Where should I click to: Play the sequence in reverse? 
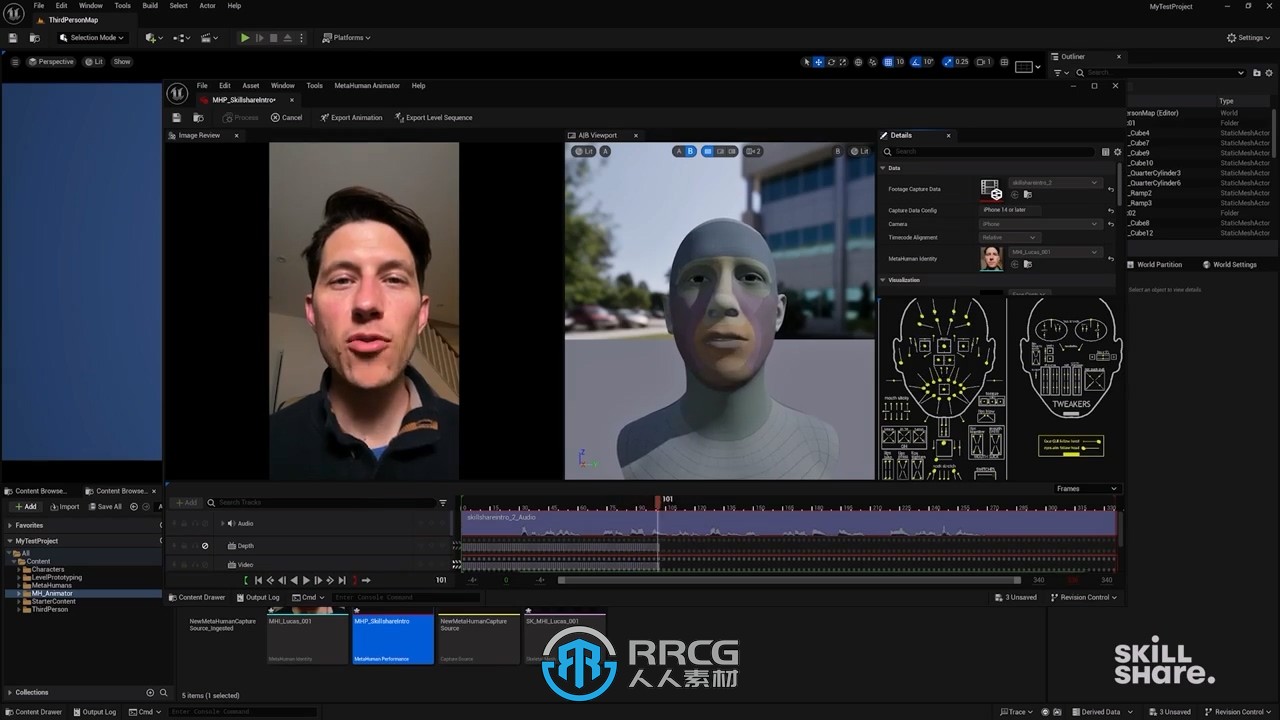[x=294, y=580]
